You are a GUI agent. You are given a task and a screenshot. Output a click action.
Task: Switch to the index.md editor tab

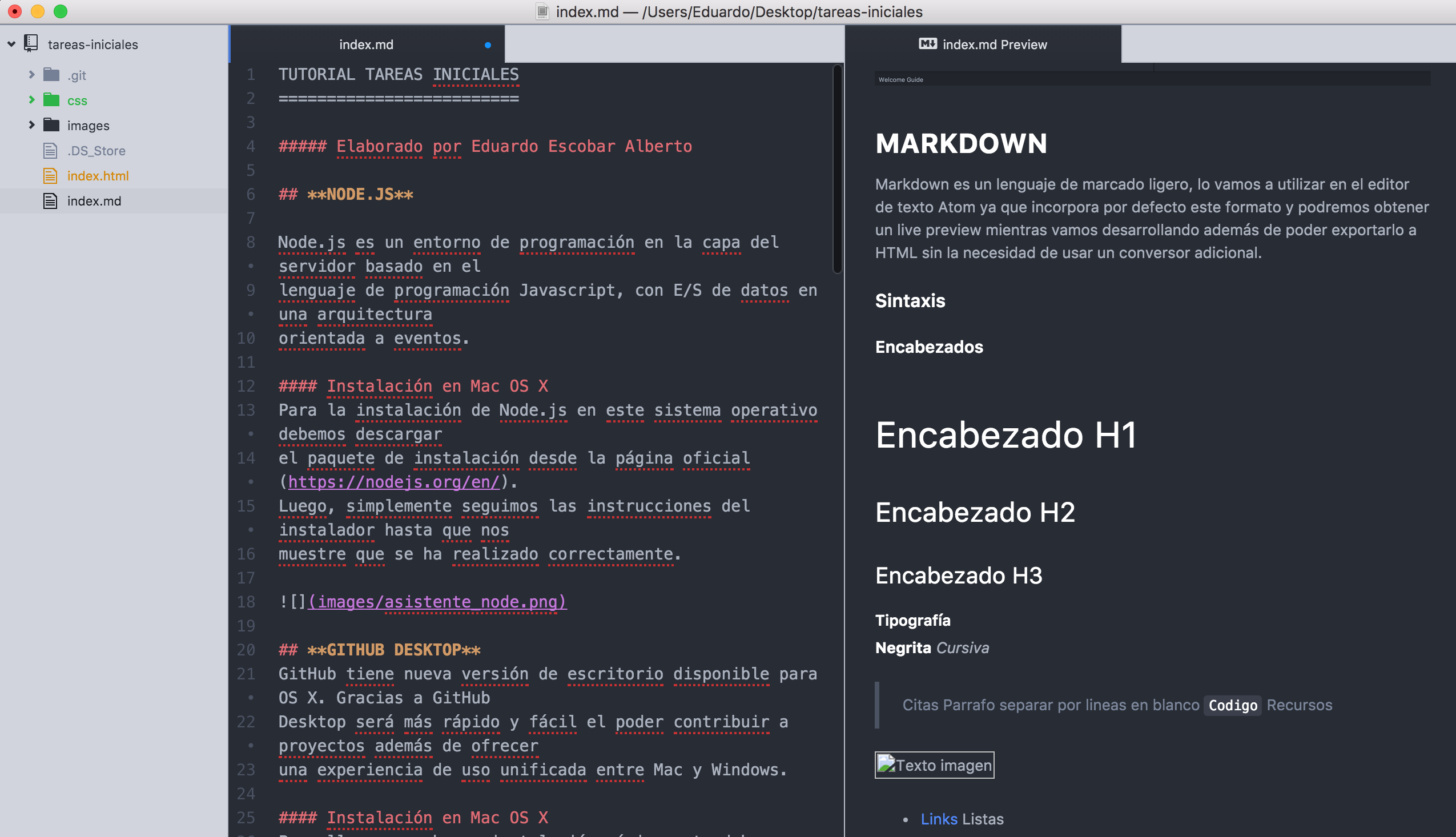[x=366, y=45]
